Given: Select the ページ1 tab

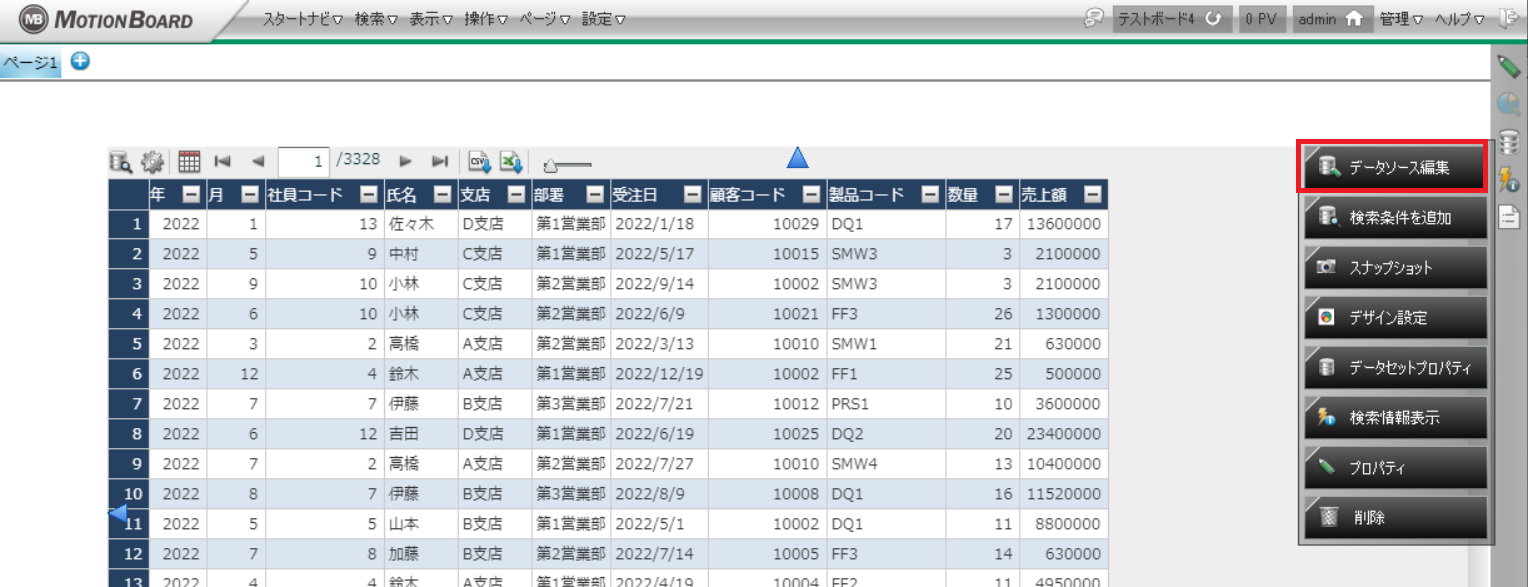Looking at the screenshot, I should (x=31, y=63).
